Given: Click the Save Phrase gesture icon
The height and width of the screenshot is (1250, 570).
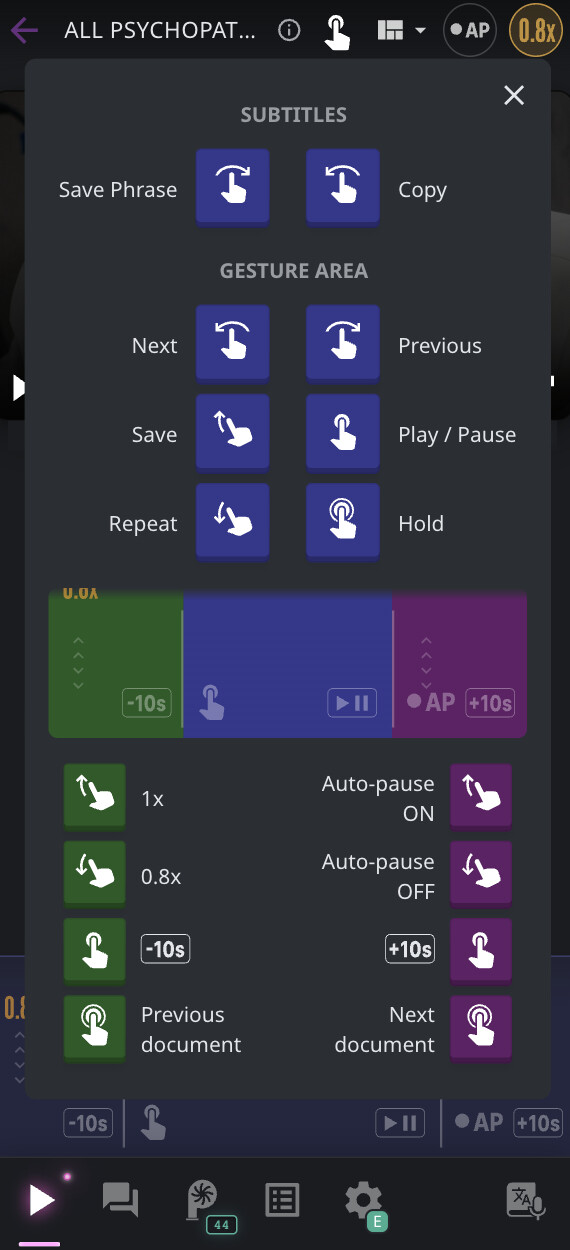Looking at the screenshot, I should pyautogui.click(x=233, y=187).
